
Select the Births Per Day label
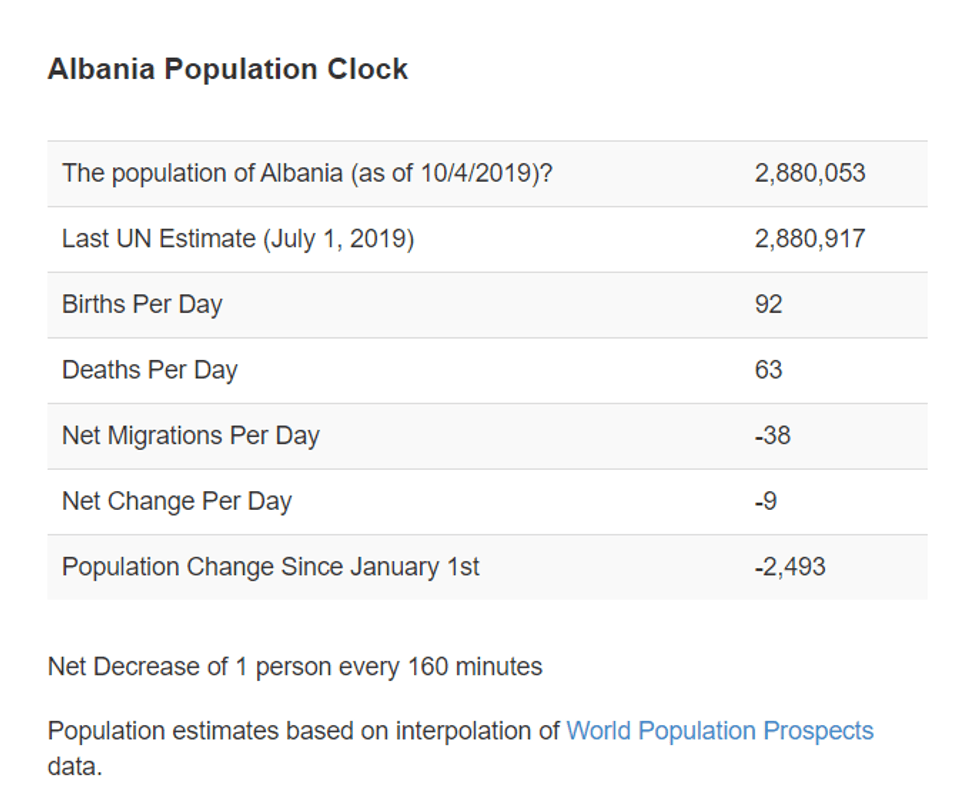coord(142,305)
